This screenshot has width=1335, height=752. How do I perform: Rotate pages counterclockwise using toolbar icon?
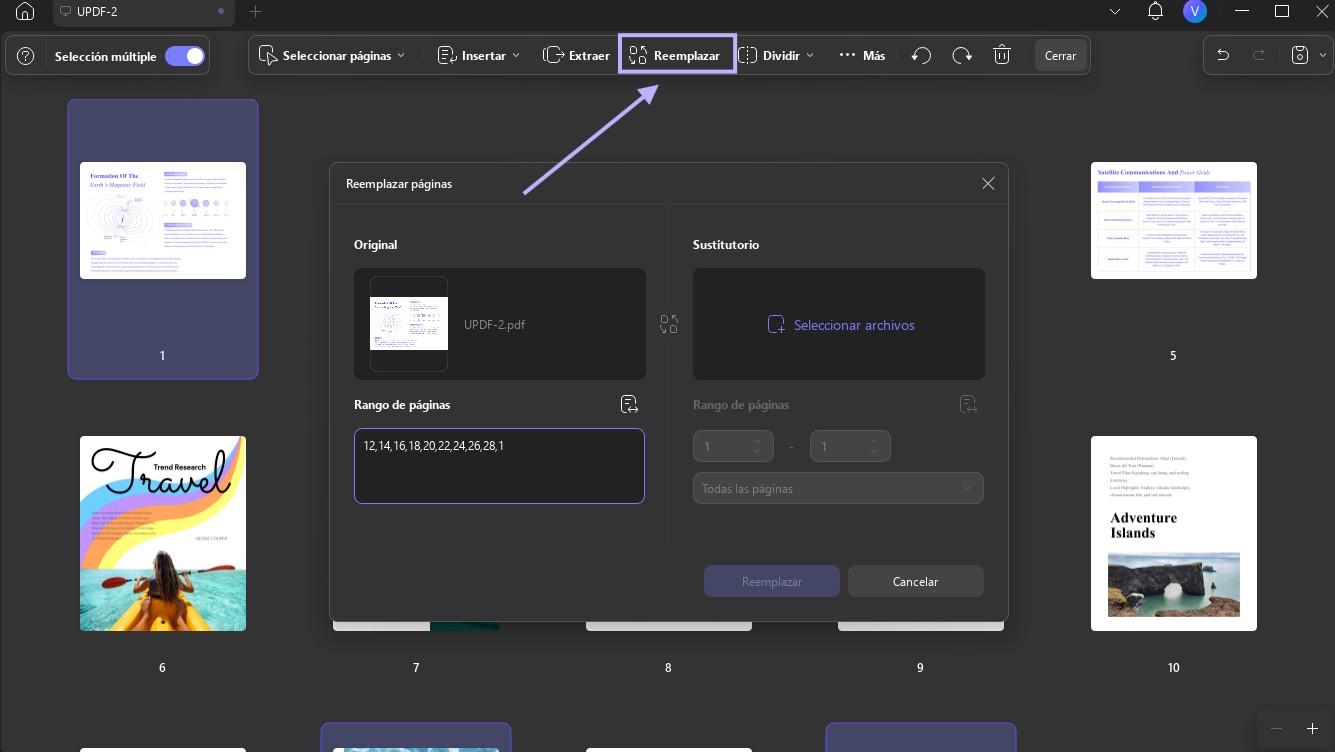921,56
